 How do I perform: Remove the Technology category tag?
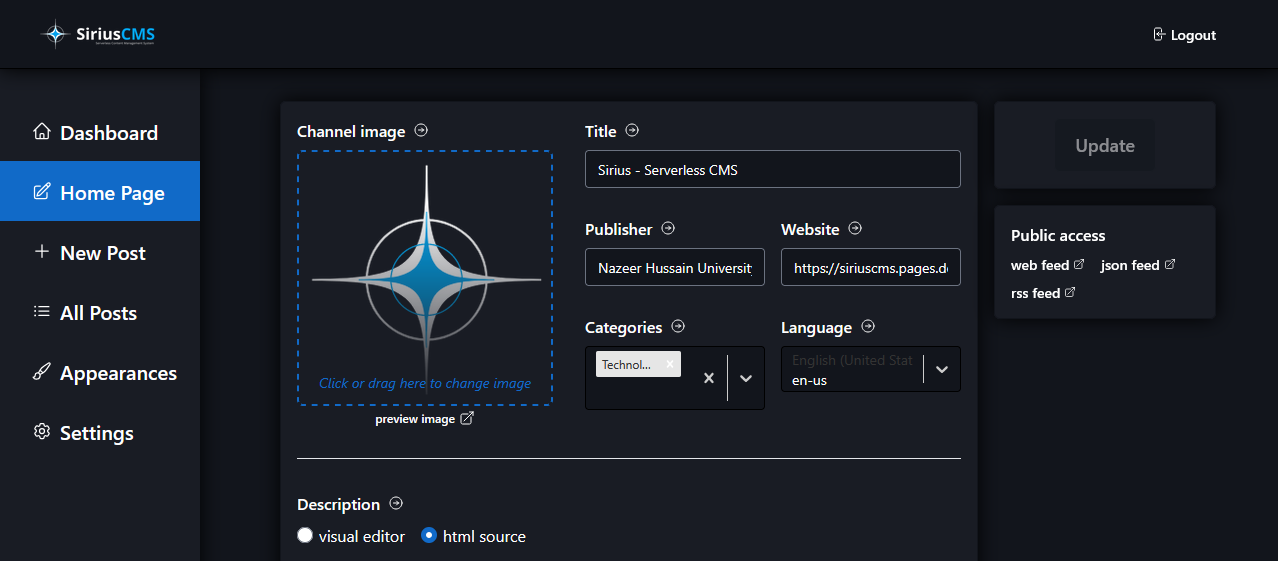[x=670, y=364]
